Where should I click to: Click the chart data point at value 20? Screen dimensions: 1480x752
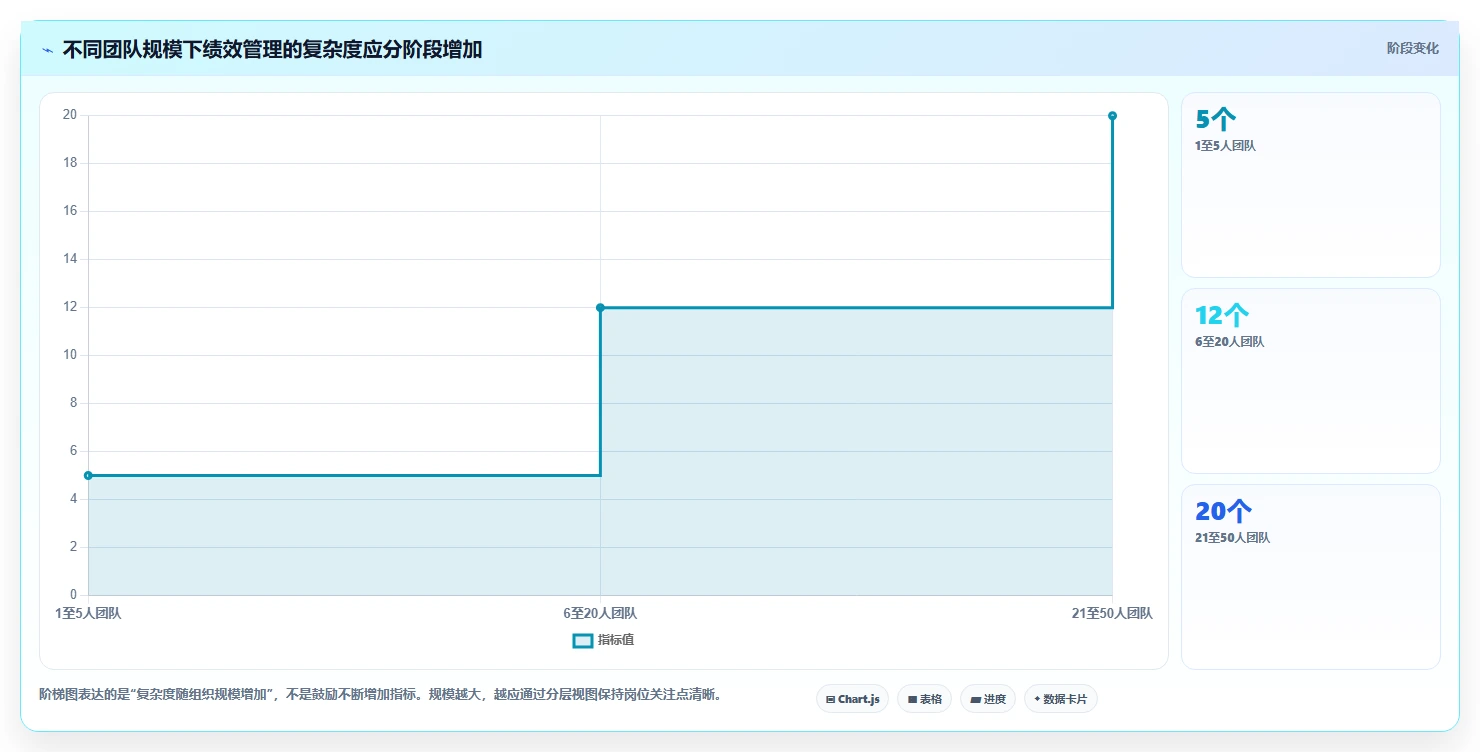pyautogui.click(x=1112, y=116)
